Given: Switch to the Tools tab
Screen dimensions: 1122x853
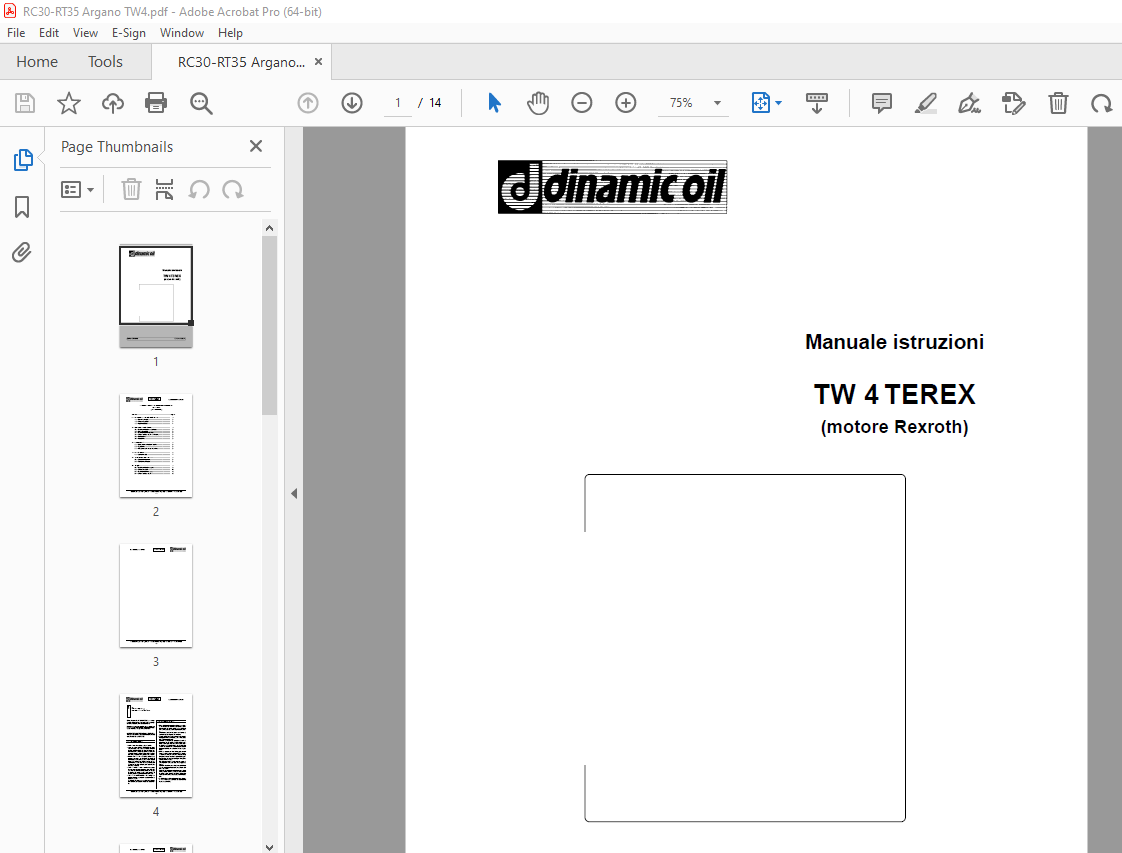Looking at the screenshot, I should 105,62.
